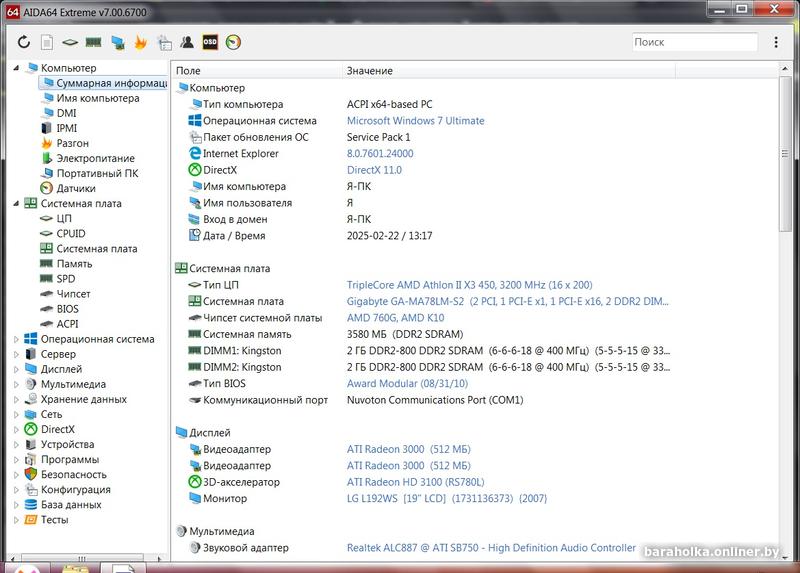
Task: Select Программы in the tree
Action: click(70, 459)
